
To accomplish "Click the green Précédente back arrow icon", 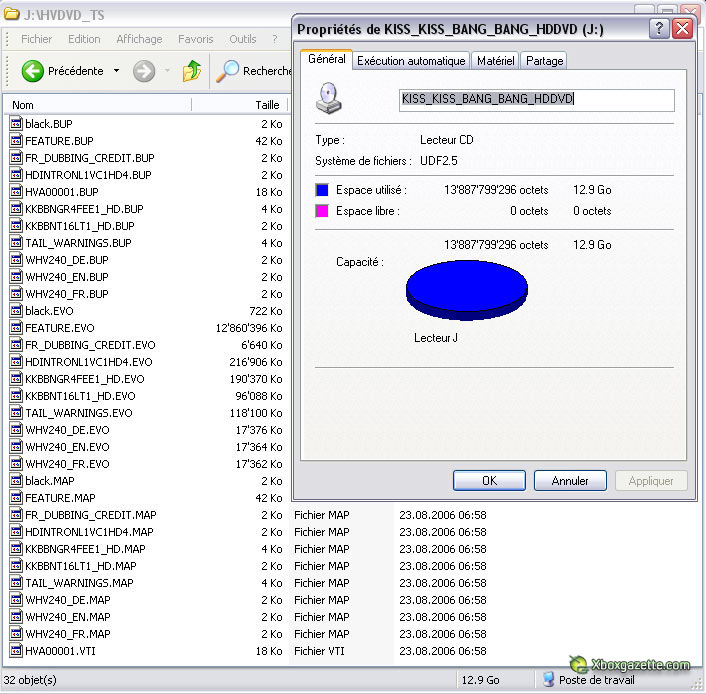I will point(33,71).
